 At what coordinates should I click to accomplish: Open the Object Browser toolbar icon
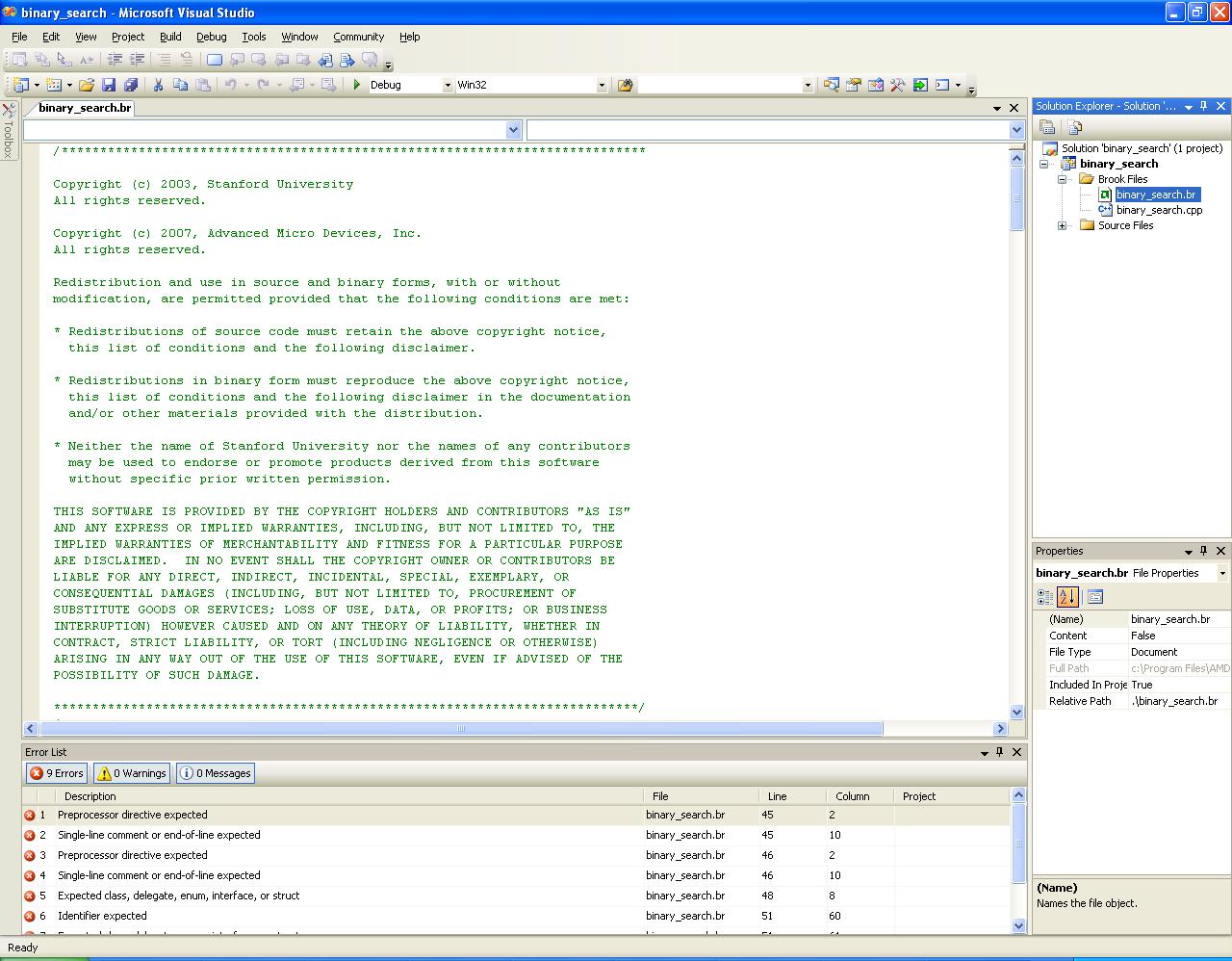875,85
